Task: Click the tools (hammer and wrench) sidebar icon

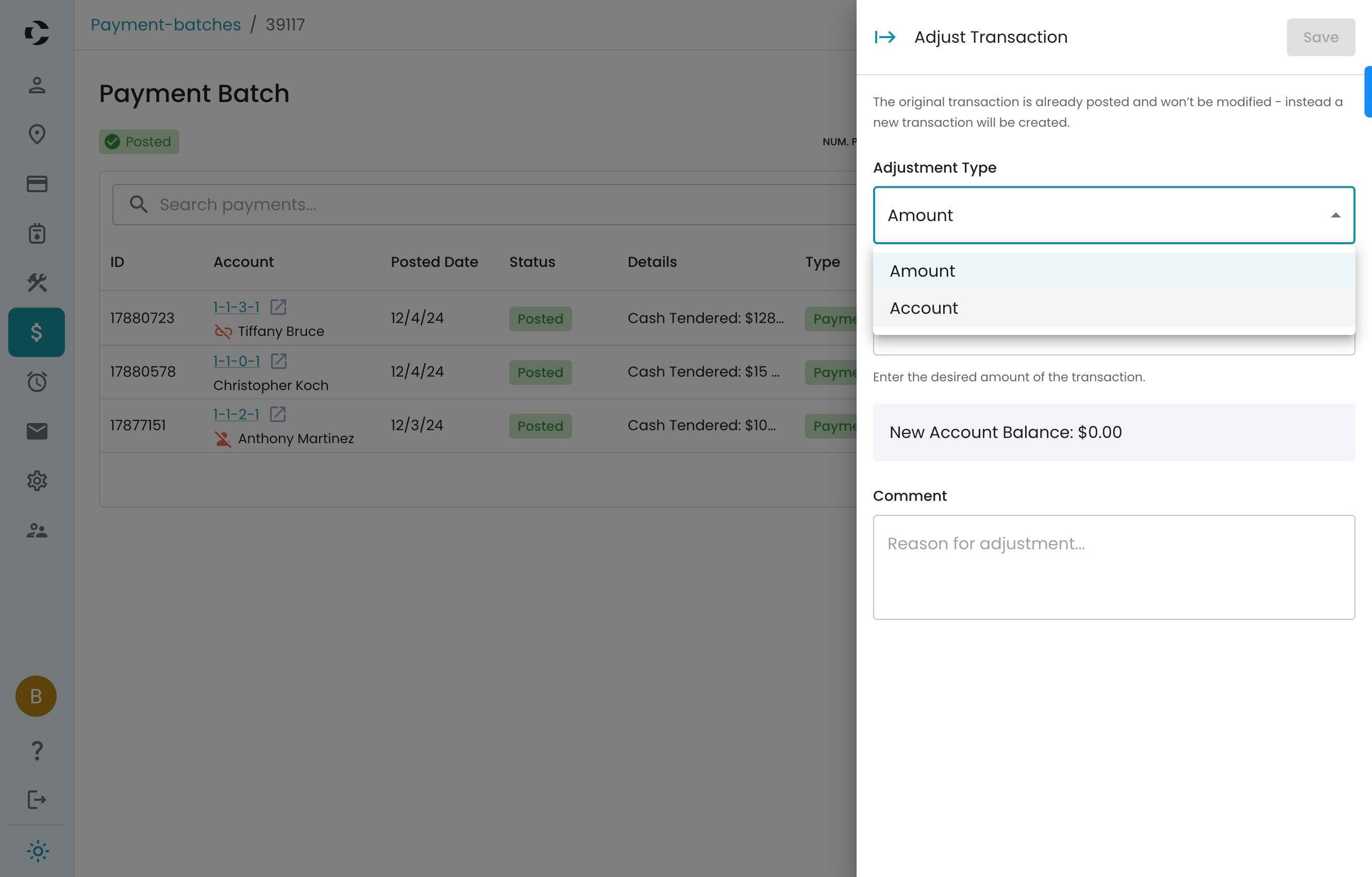Action: point(37,282)
